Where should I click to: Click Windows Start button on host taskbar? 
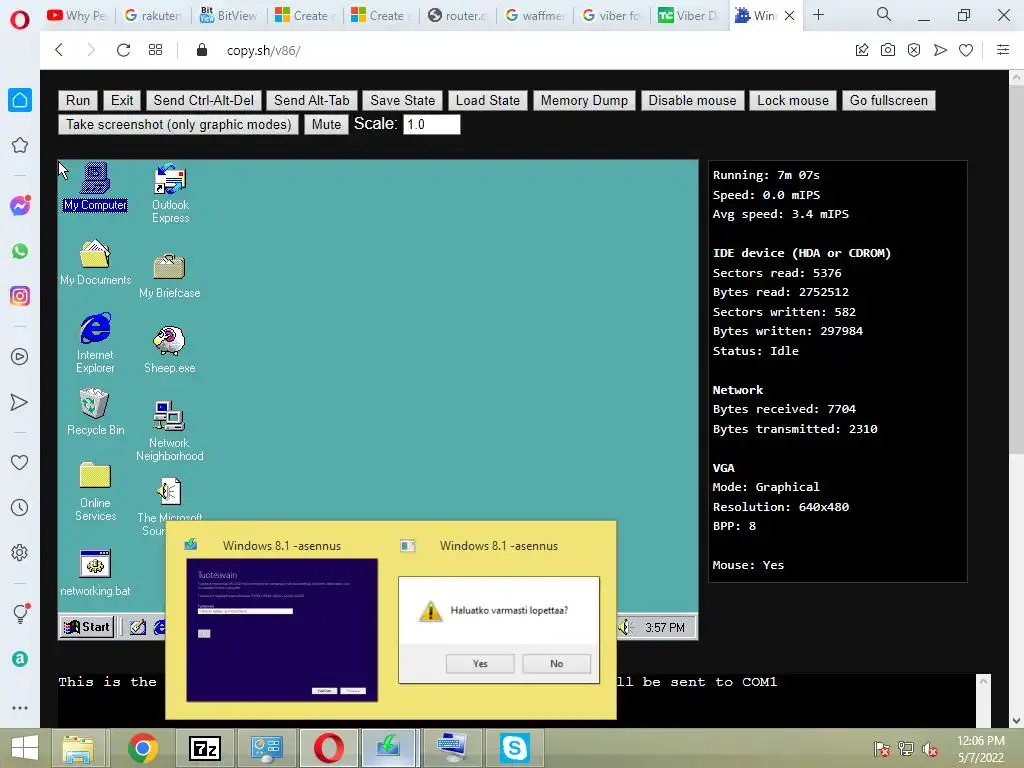point(25,748)
